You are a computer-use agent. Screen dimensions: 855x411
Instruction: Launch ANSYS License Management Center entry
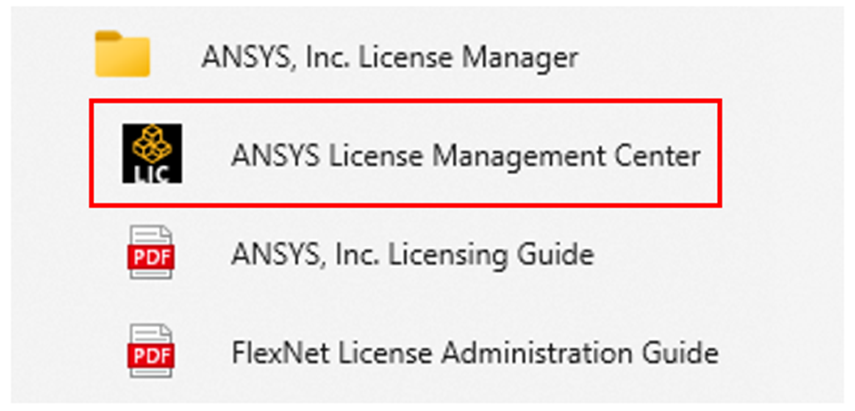point(406,153)
